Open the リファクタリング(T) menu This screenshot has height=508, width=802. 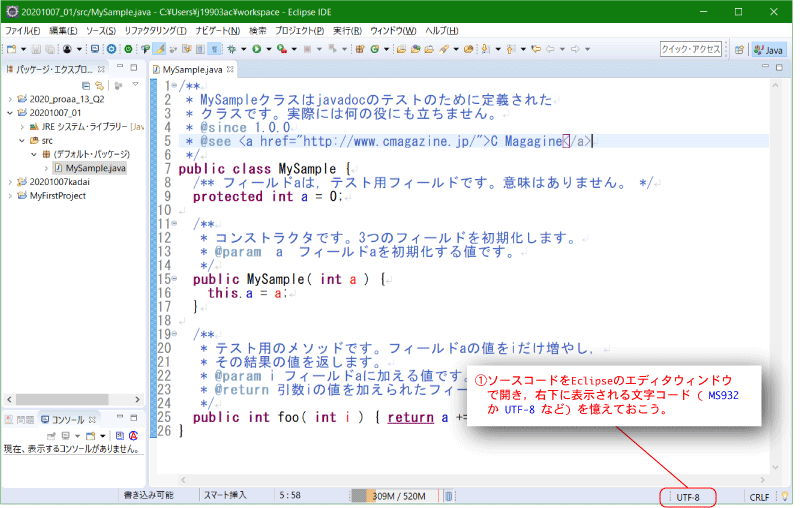coord(155,31)
